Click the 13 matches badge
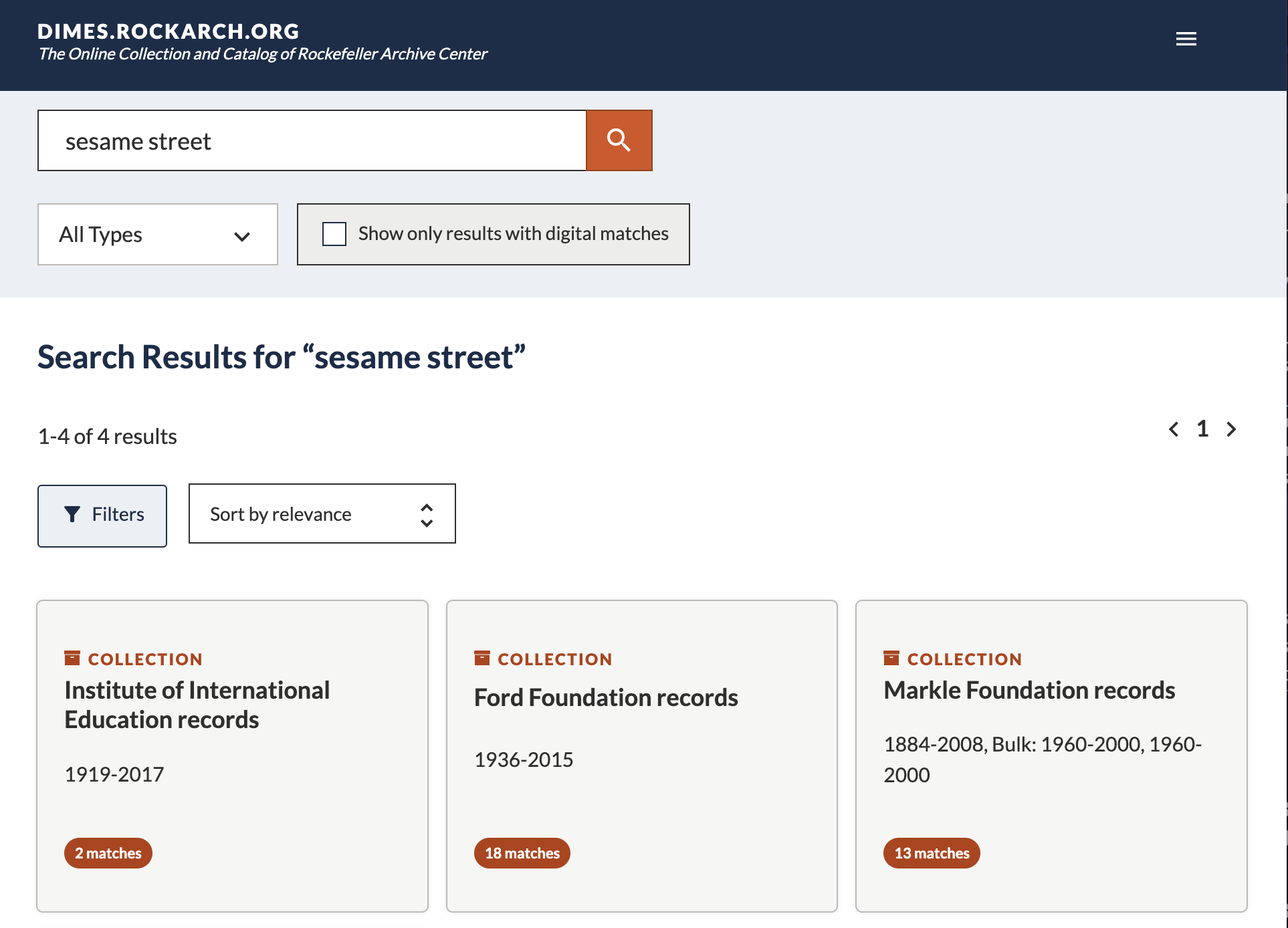 [932, 853]
